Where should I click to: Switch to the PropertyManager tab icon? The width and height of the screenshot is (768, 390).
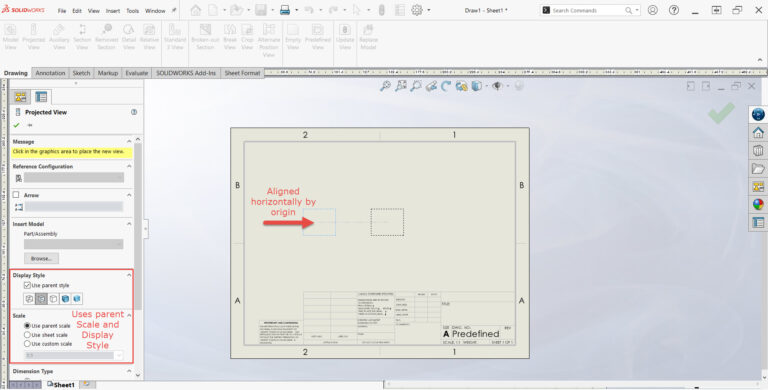[x=41, y=97]
